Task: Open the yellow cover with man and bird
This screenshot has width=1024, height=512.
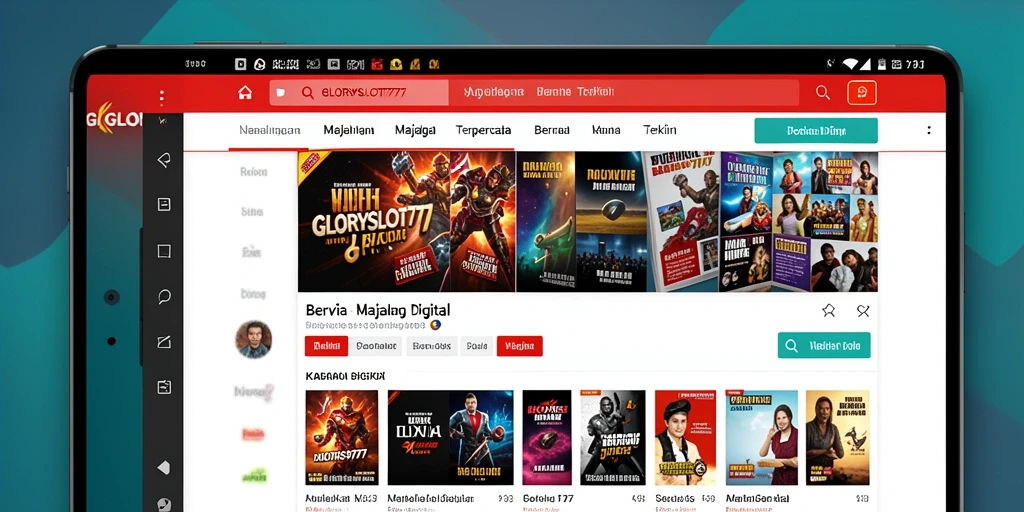Action: pyautogui.click(x=838, y=438)
